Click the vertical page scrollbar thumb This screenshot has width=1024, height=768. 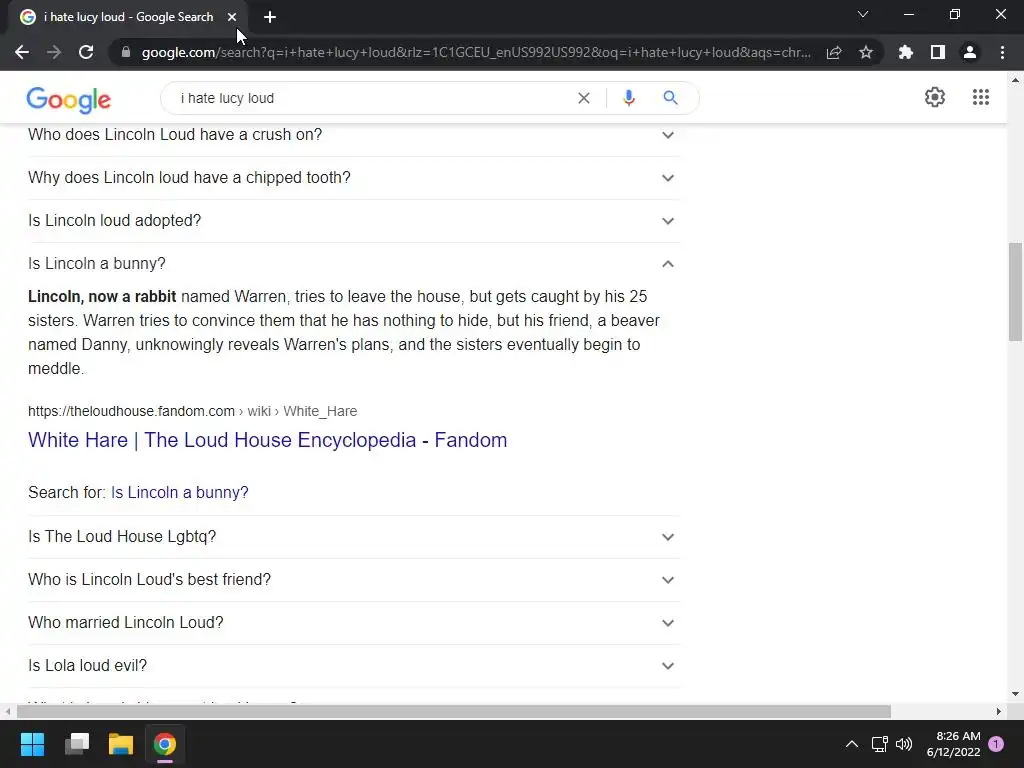tap(1015, 291)
